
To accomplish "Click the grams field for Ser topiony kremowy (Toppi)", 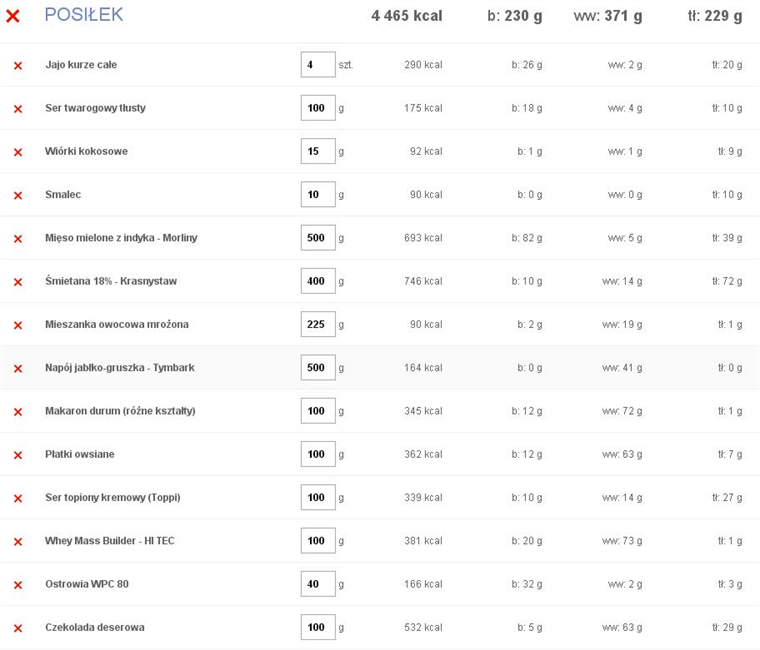I will (317, 497).
